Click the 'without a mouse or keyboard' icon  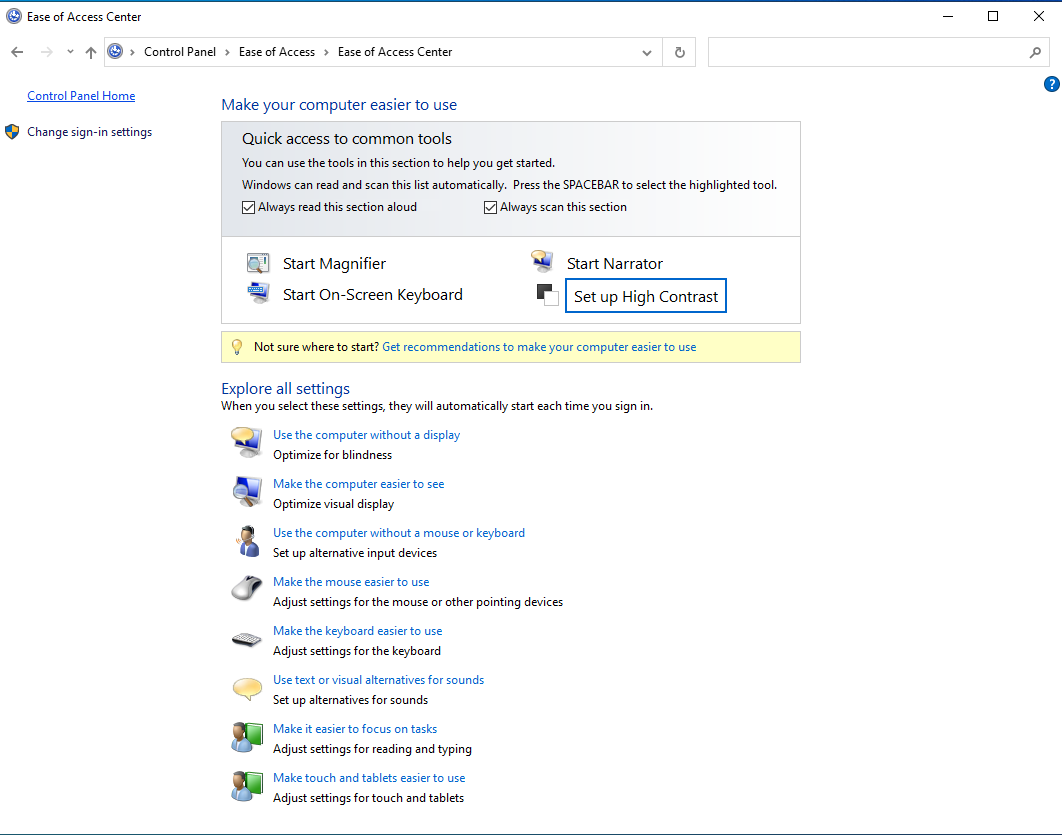click(x=247, y=541)
